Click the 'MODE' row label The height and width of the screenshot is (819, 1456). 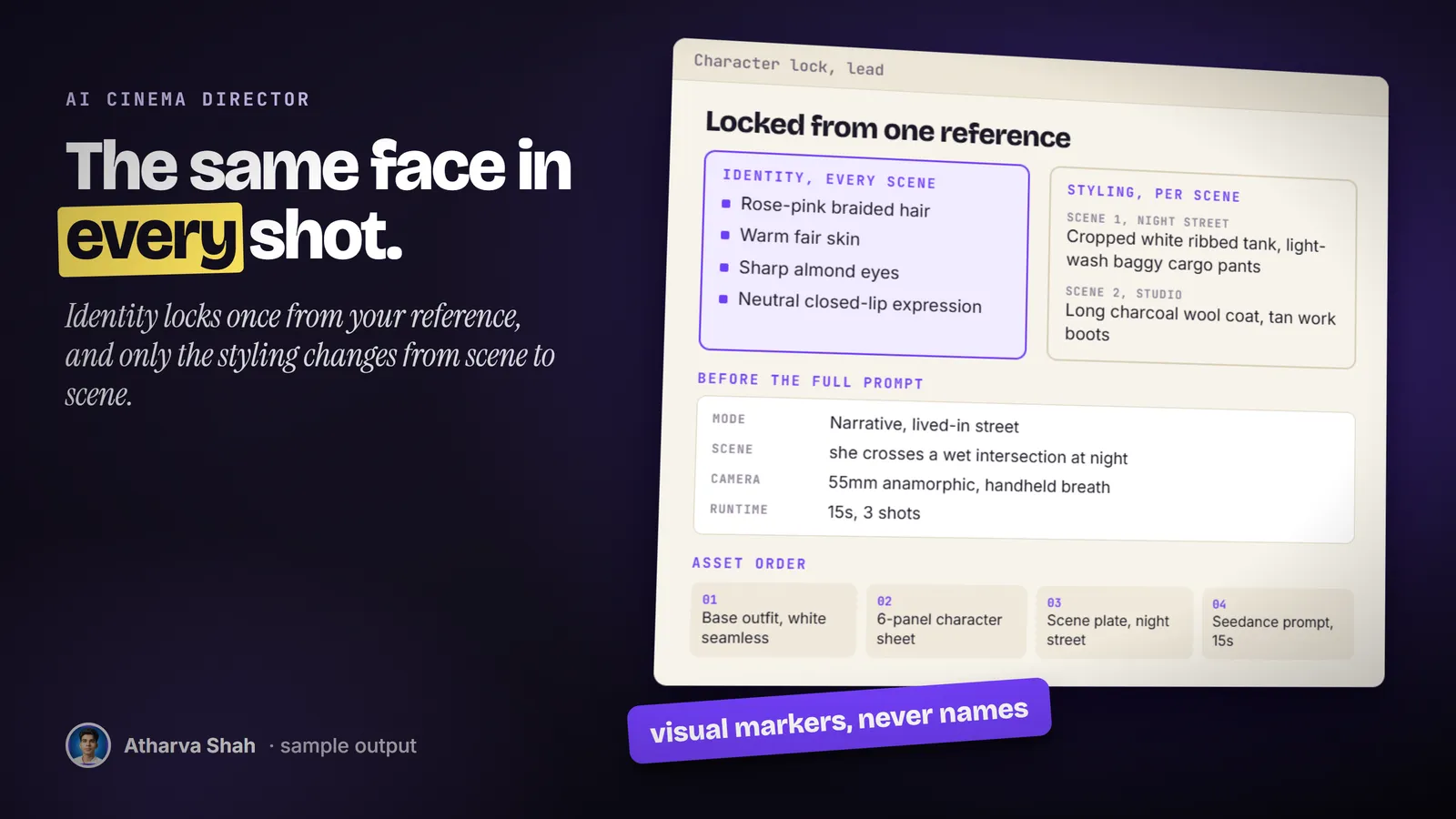point(728,419)
